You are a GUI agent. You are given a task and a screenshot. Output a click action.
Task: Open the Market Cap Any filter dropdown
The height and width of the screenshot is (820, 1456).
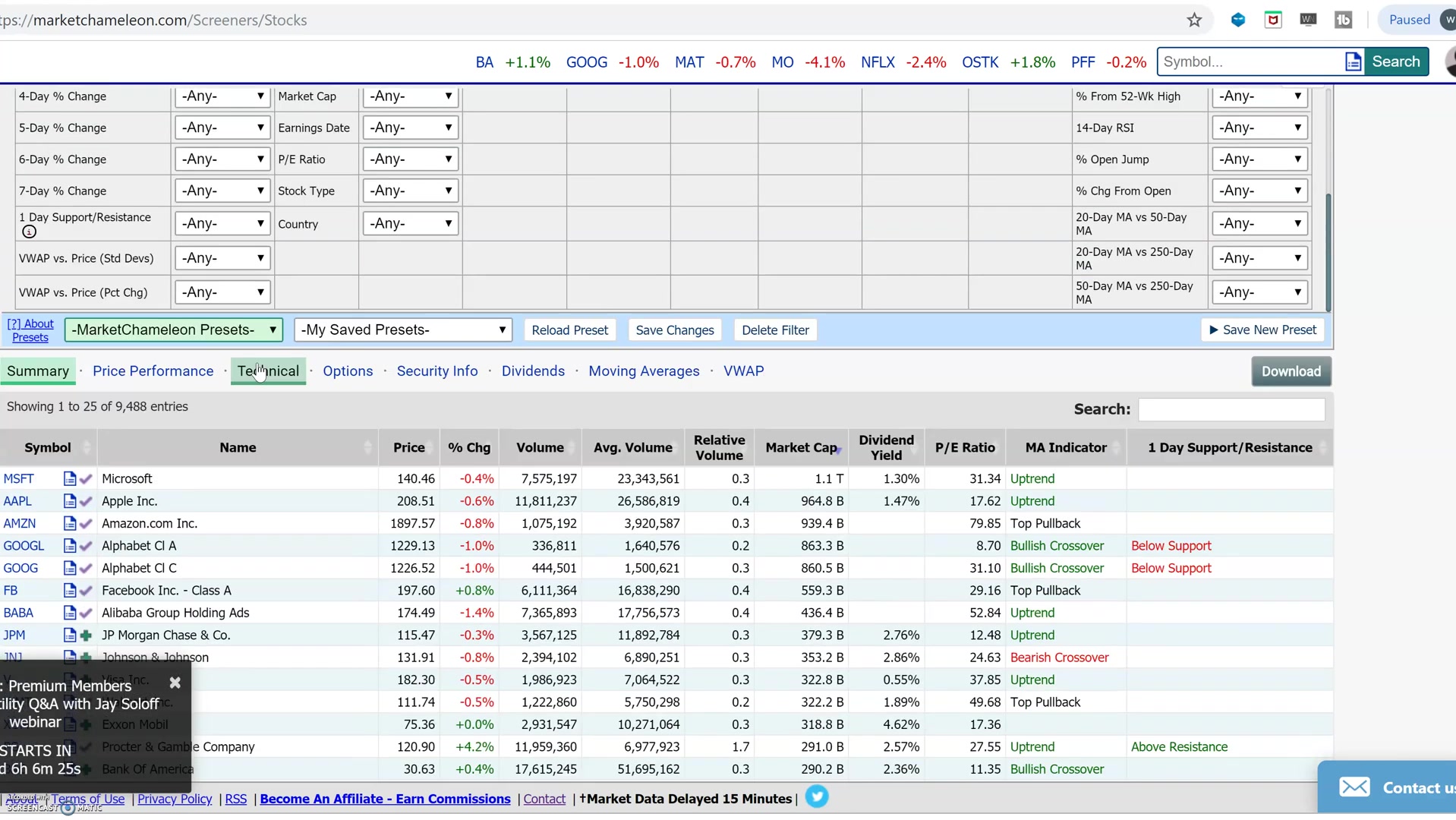click(x=409, y=96)
